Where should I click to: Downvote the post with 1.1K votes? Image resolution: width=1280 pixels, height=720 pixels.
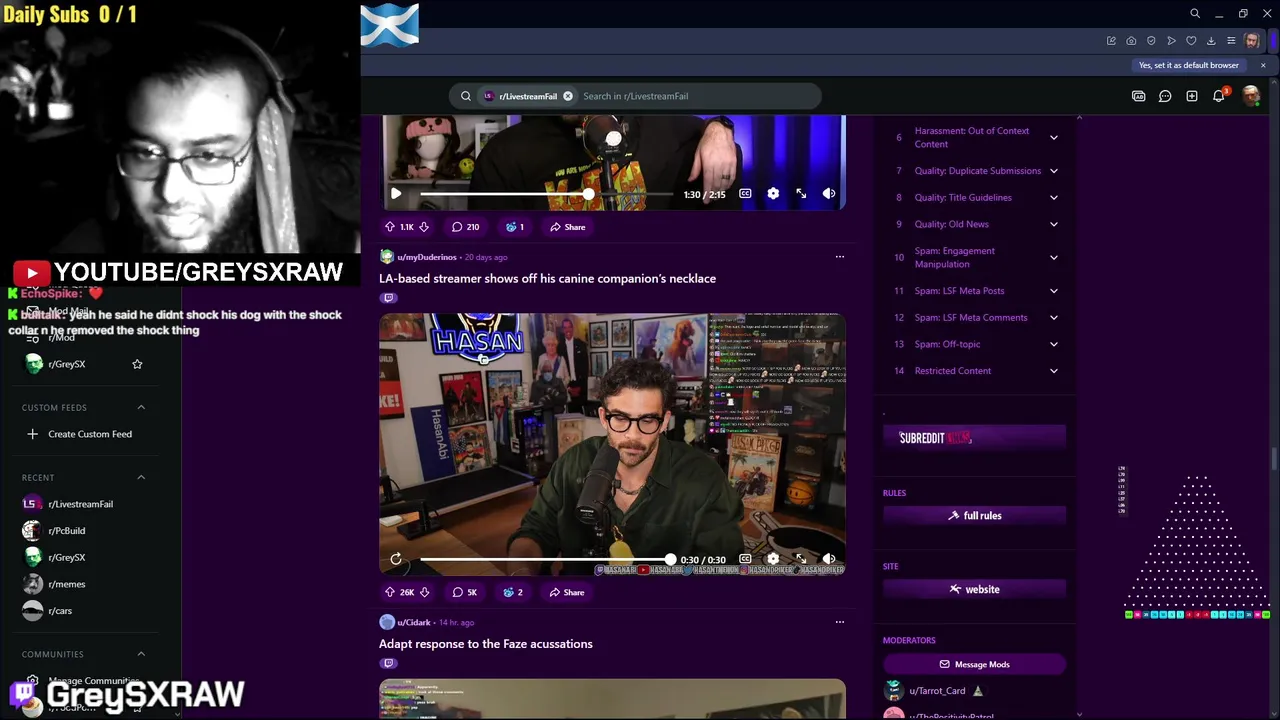pyautogui.click(x=424, y=227)
